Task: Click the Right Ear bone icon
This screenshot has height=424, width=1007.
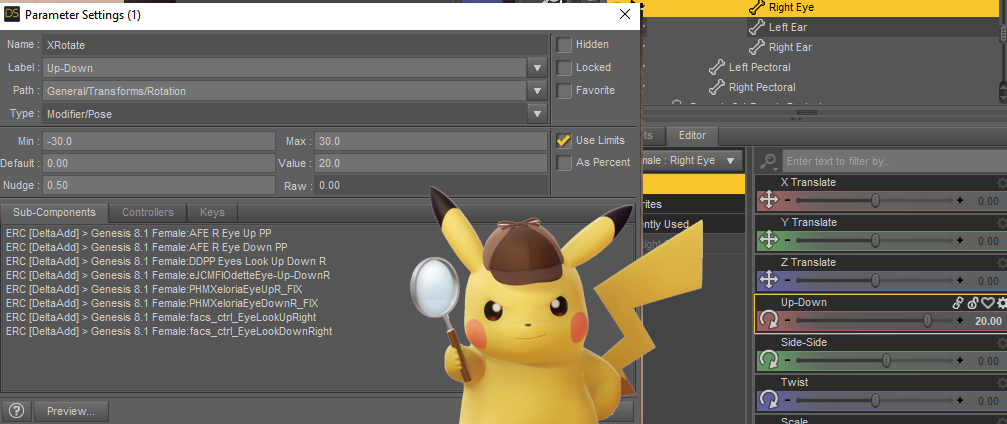Action: click(758, 47)
